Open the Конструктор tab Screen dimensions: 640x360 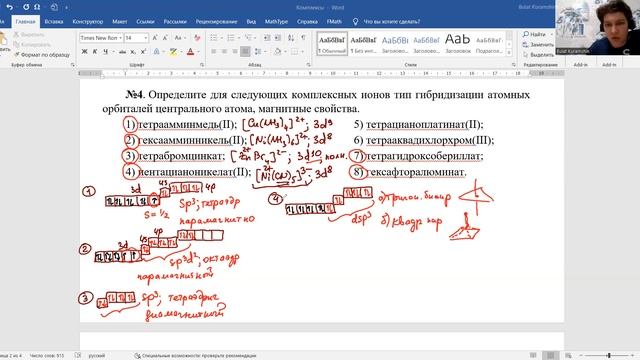[88, 22]
